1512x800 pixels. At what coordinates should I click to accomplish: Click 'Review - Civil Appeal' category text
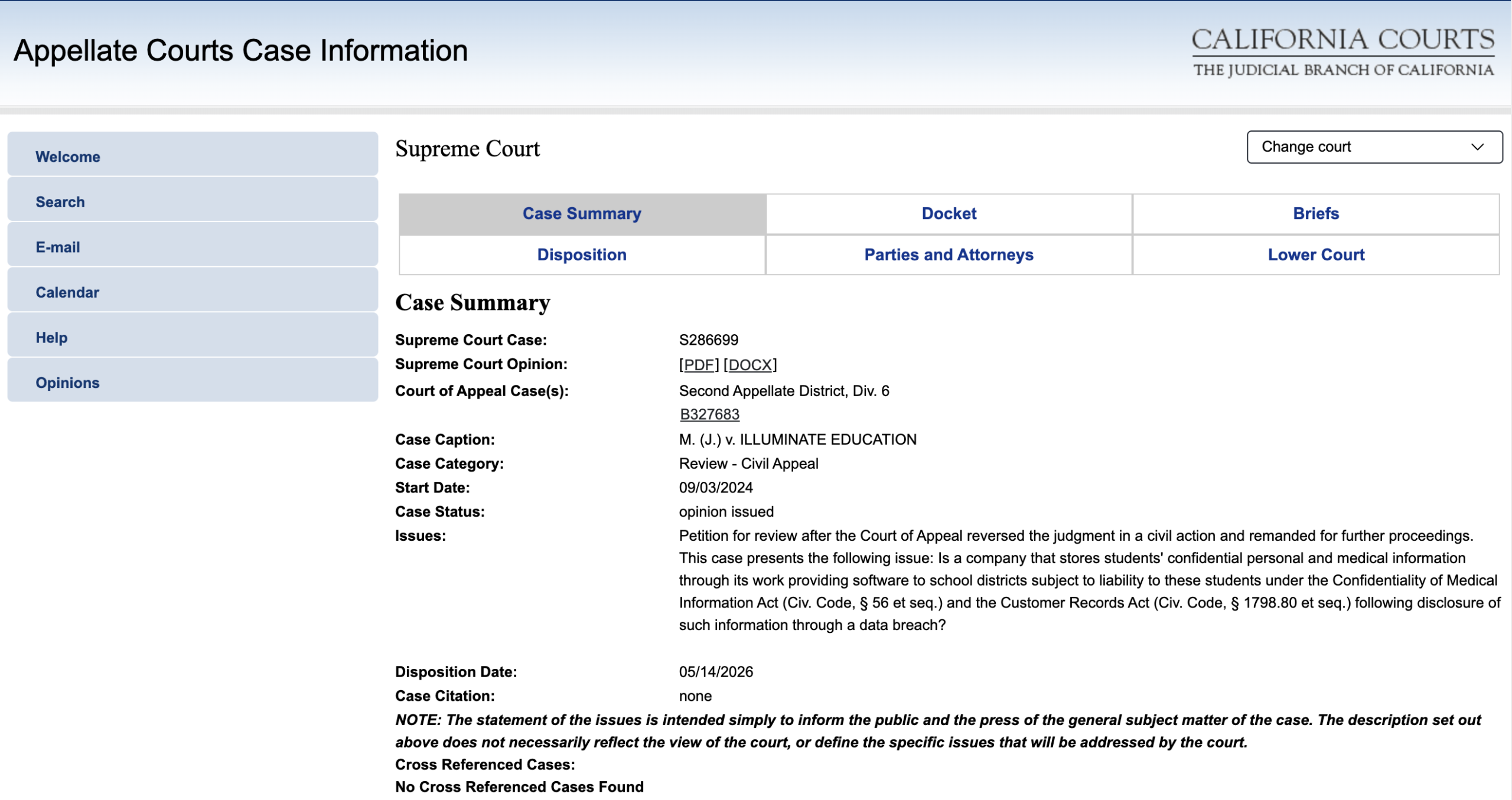click(749, 464)
